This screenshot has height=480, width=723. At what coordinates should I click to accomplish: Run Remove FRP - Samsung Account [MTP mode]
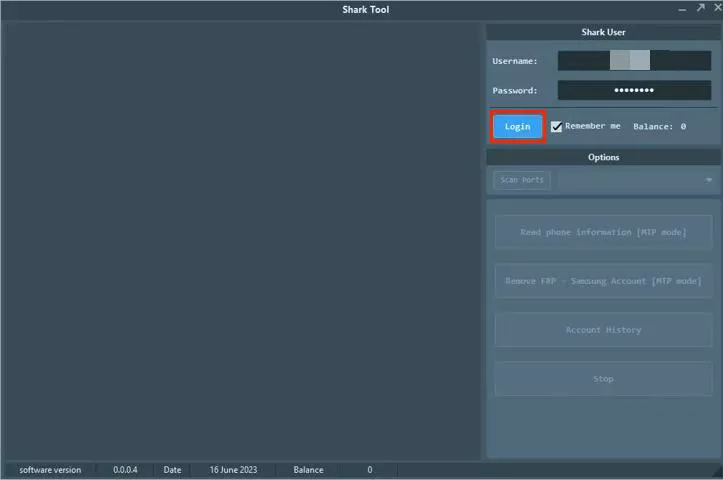(x=603, y=281)
